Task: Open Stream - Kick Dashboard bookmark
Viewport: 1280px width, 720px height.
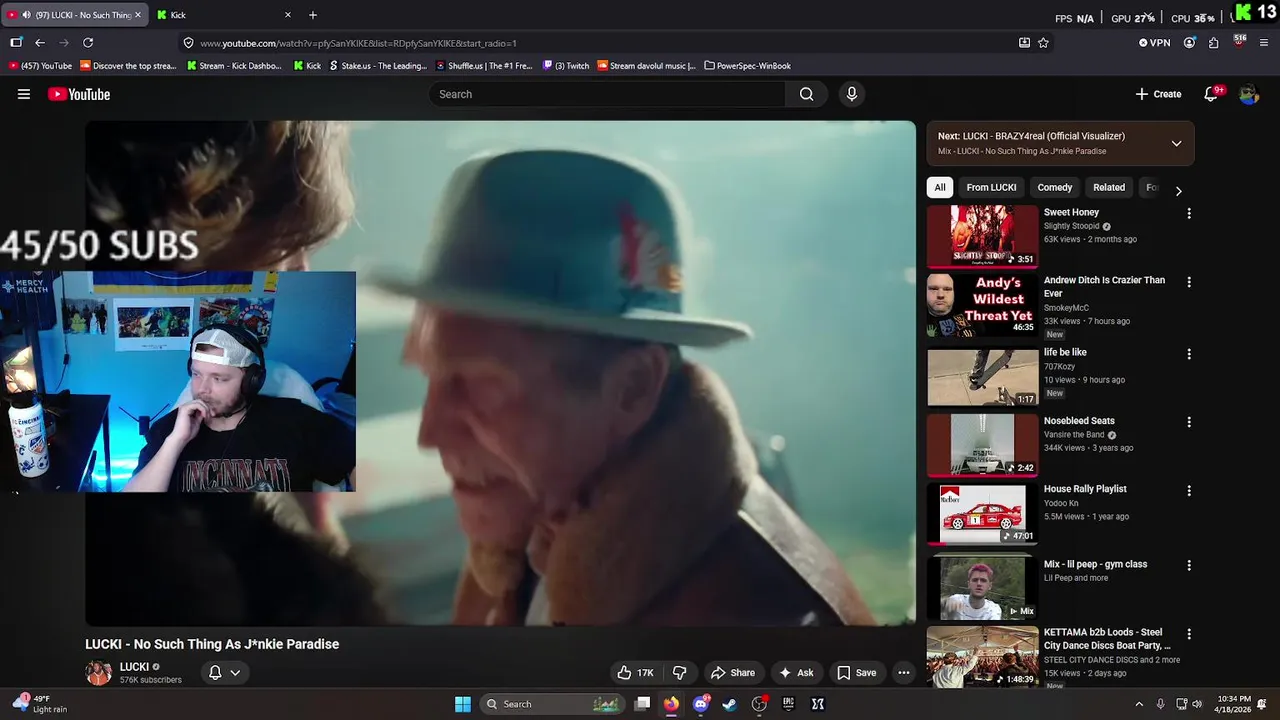Action: coord(235,66)
